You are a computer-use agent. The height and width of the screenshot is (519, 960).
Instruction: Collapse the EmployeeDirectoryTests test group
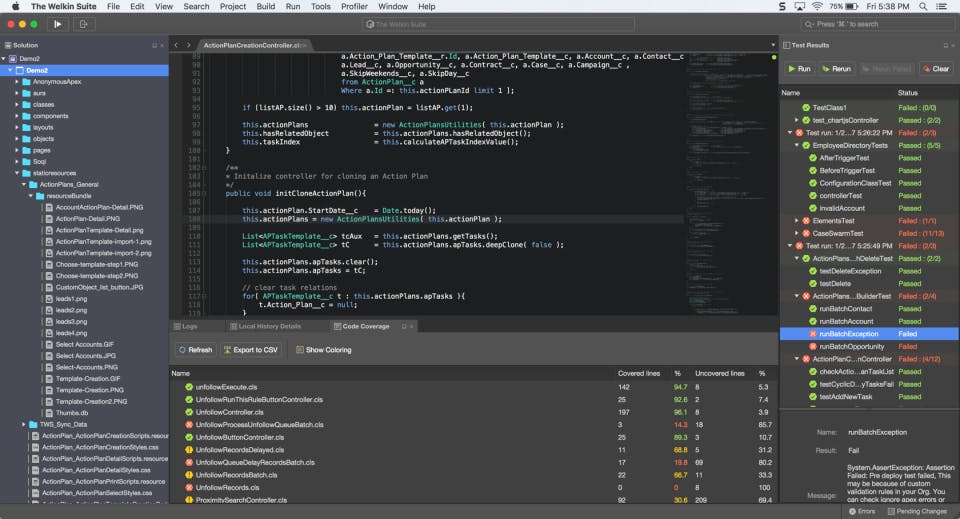pyautogui.click(x=797, y=145)
